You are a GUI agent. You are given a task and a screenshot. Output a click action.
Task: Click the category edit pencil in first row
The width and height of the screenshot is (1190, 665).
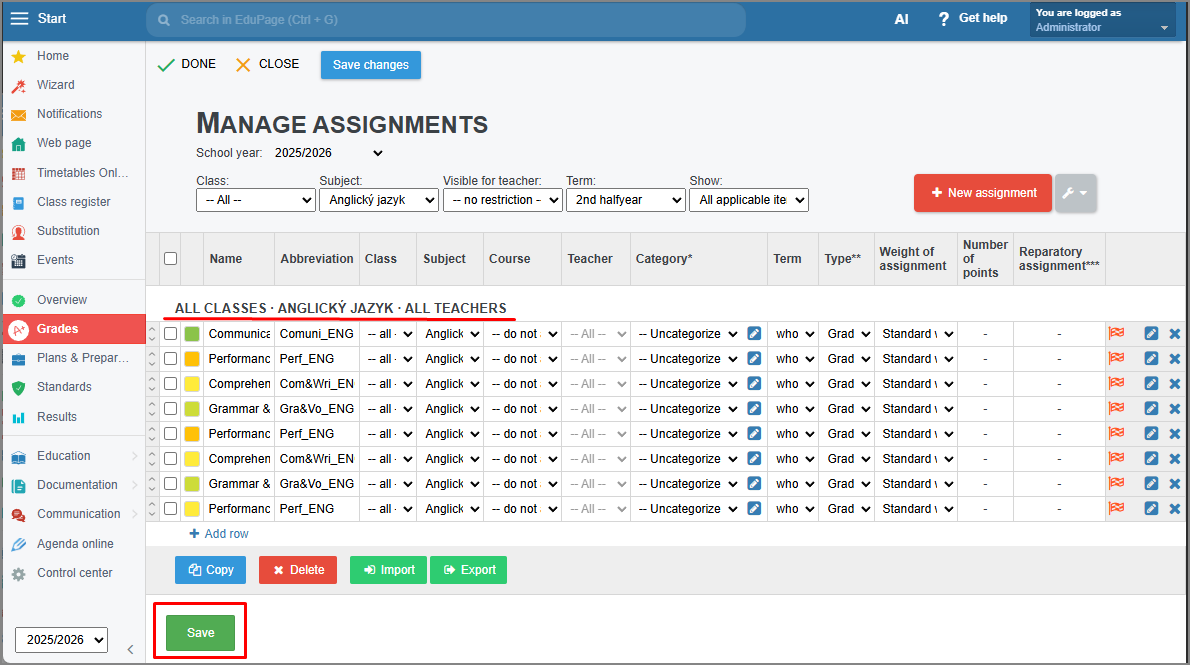754,334
